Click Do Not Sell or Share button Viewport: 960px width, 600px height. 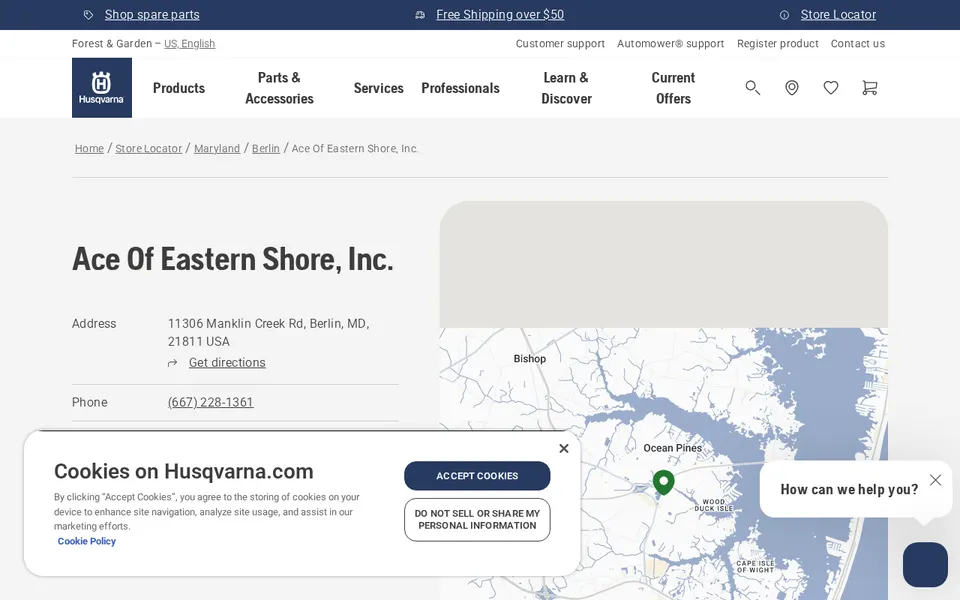click(477, 520)
